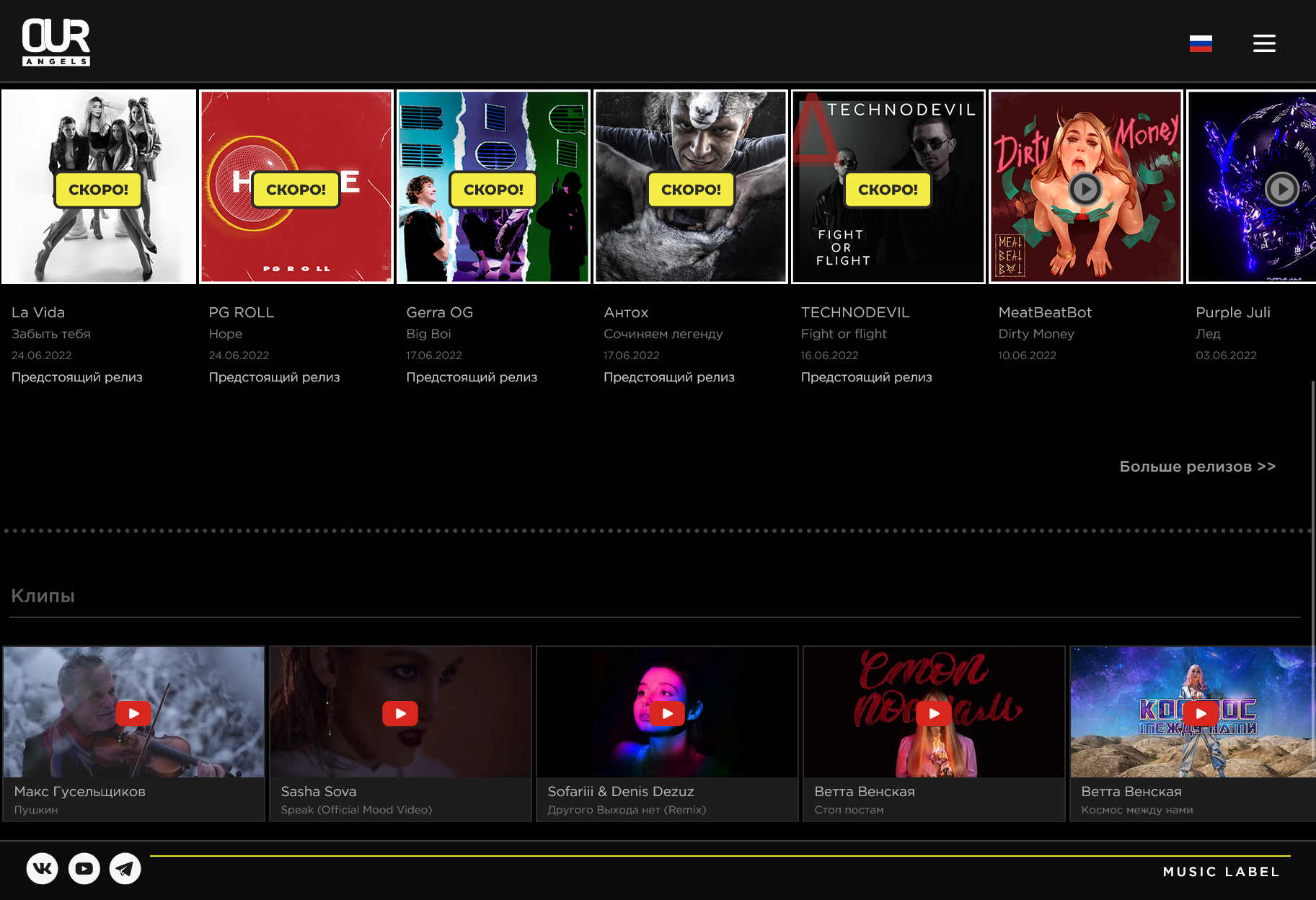Screen dimensions: 1316x900
Task: Click Предстоящий релиз under Антох
Action: coord(669,377)
